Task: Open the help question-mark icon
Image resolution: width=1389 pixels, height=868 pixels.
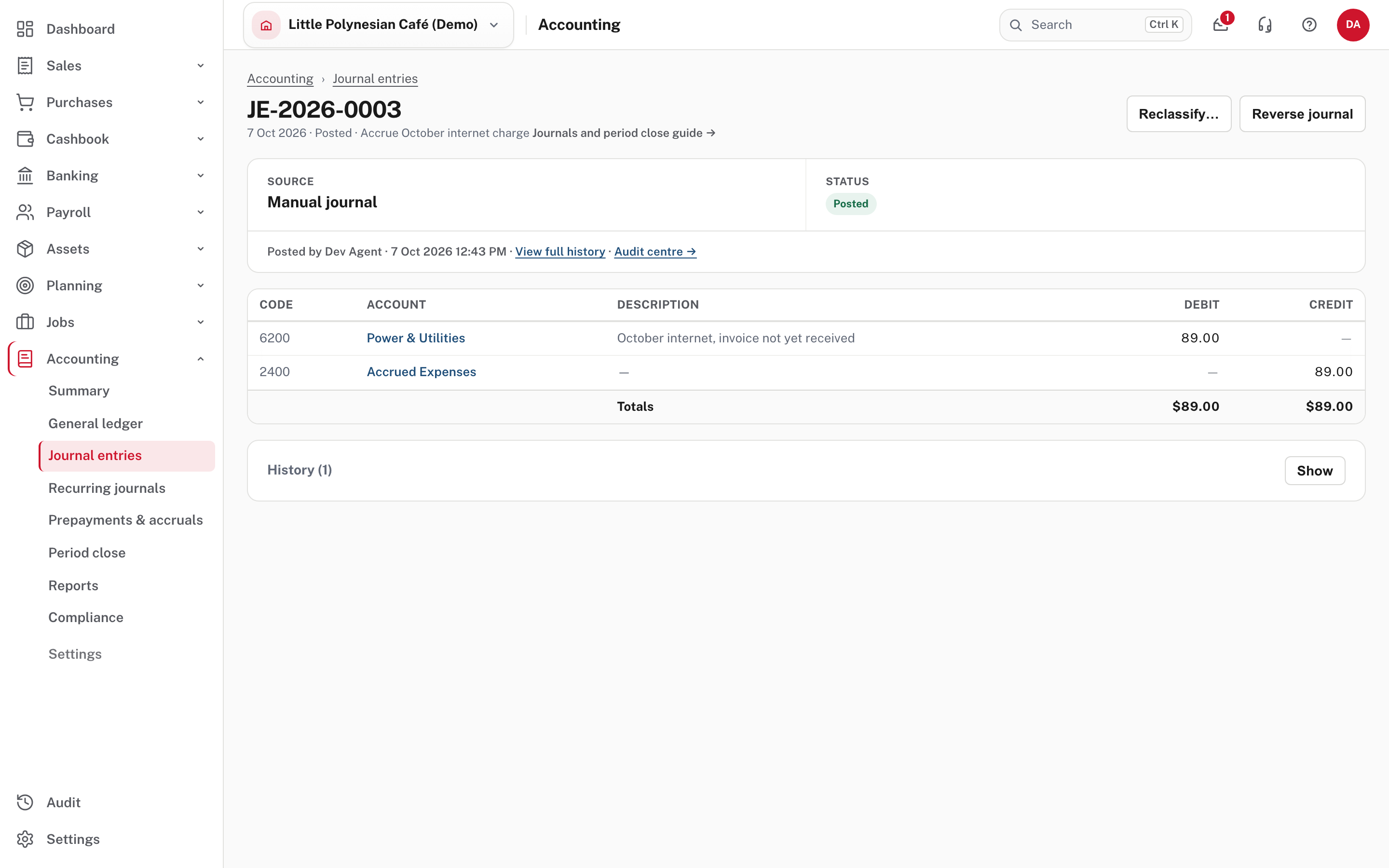Action: point(1309,25)
